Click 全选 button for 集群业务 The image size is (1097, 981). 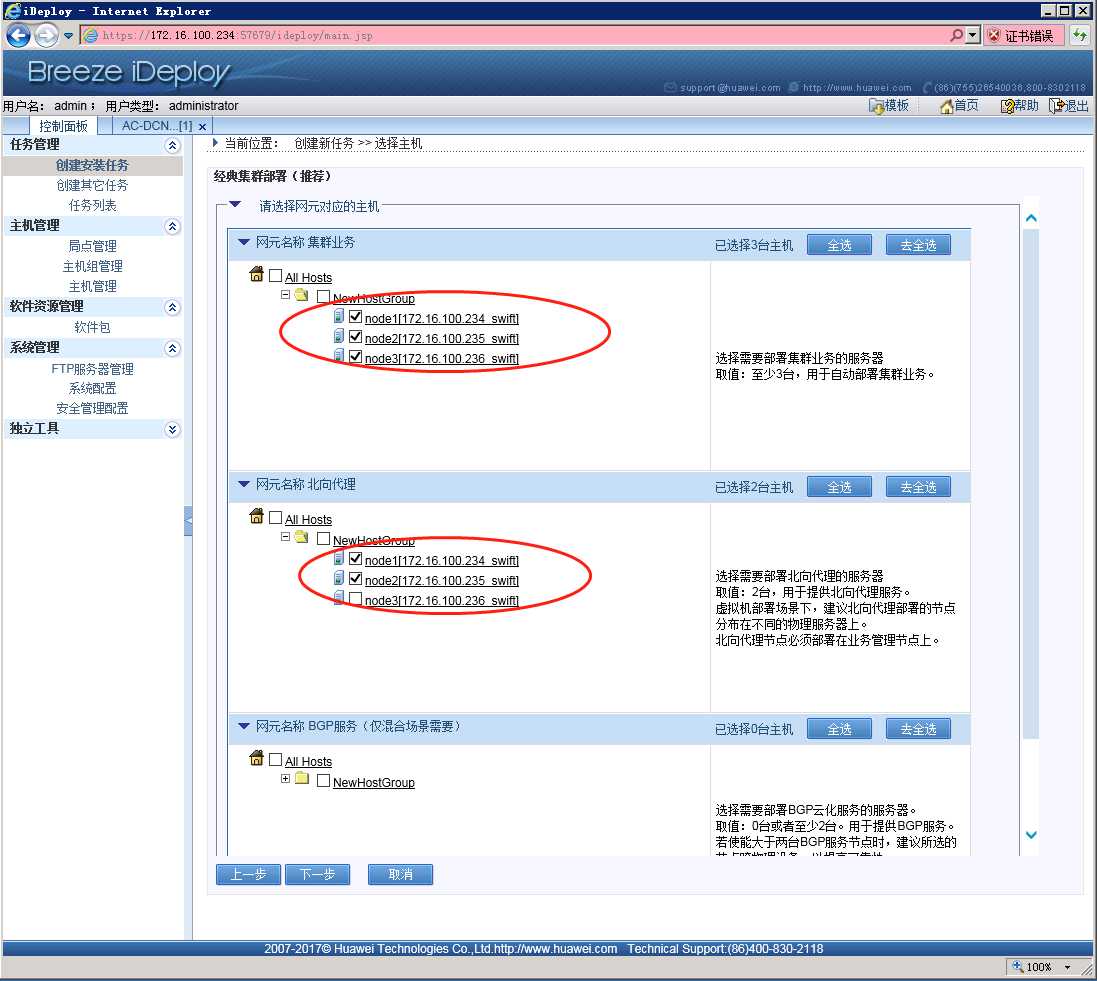[x=840, y=246]
